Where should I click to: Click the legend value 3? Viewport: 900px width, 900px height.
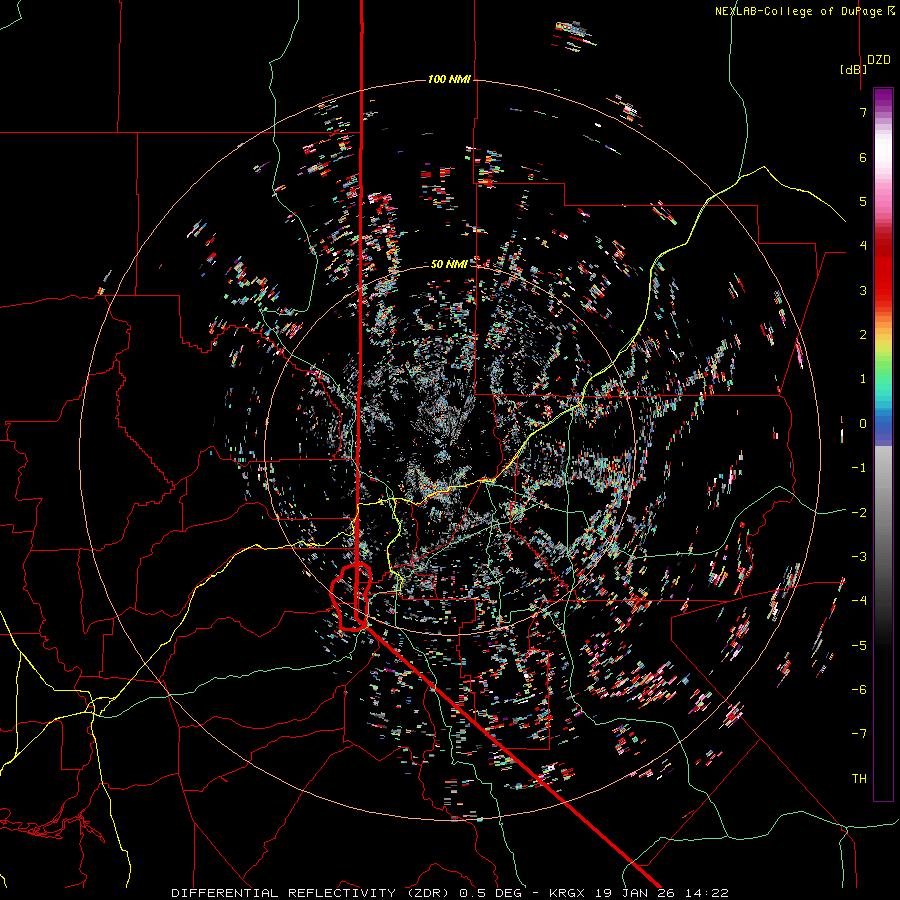click(x=863, y=290)
